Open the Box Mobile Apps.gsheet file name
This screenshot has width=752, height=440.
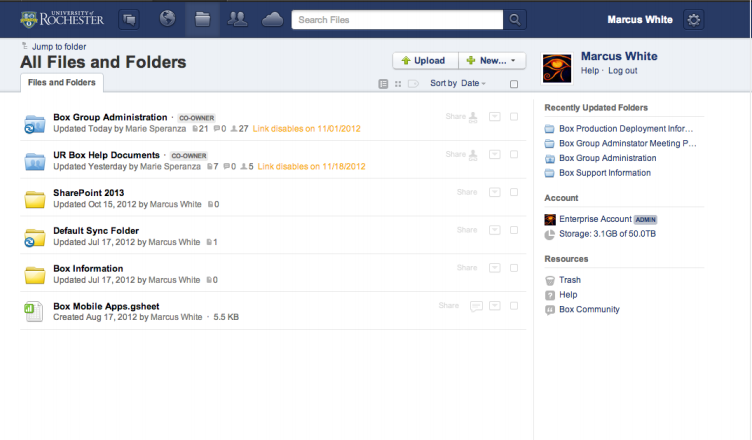coord(106,306)
